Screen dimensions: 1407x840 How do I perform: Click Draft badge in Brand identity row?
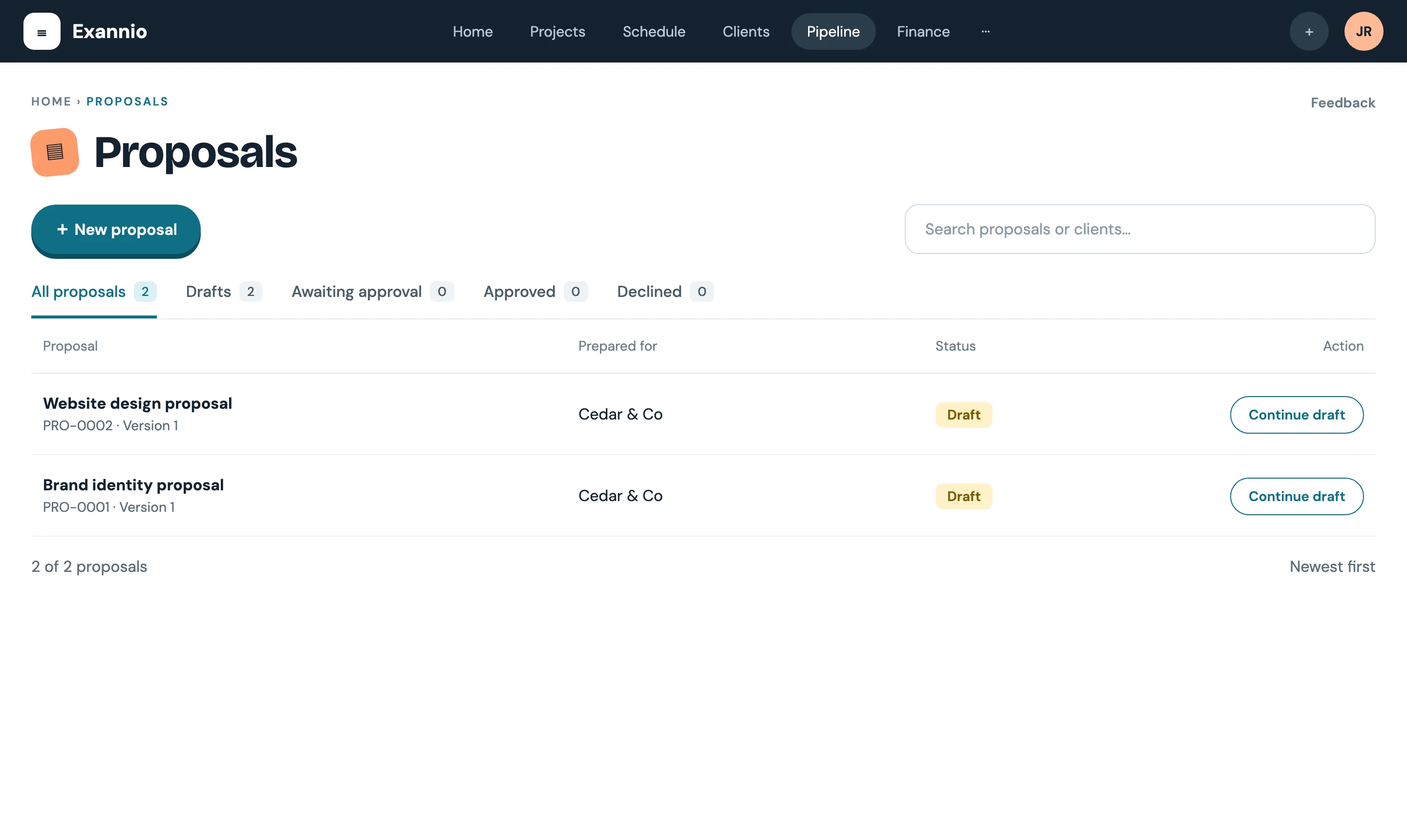coord(964,496)
